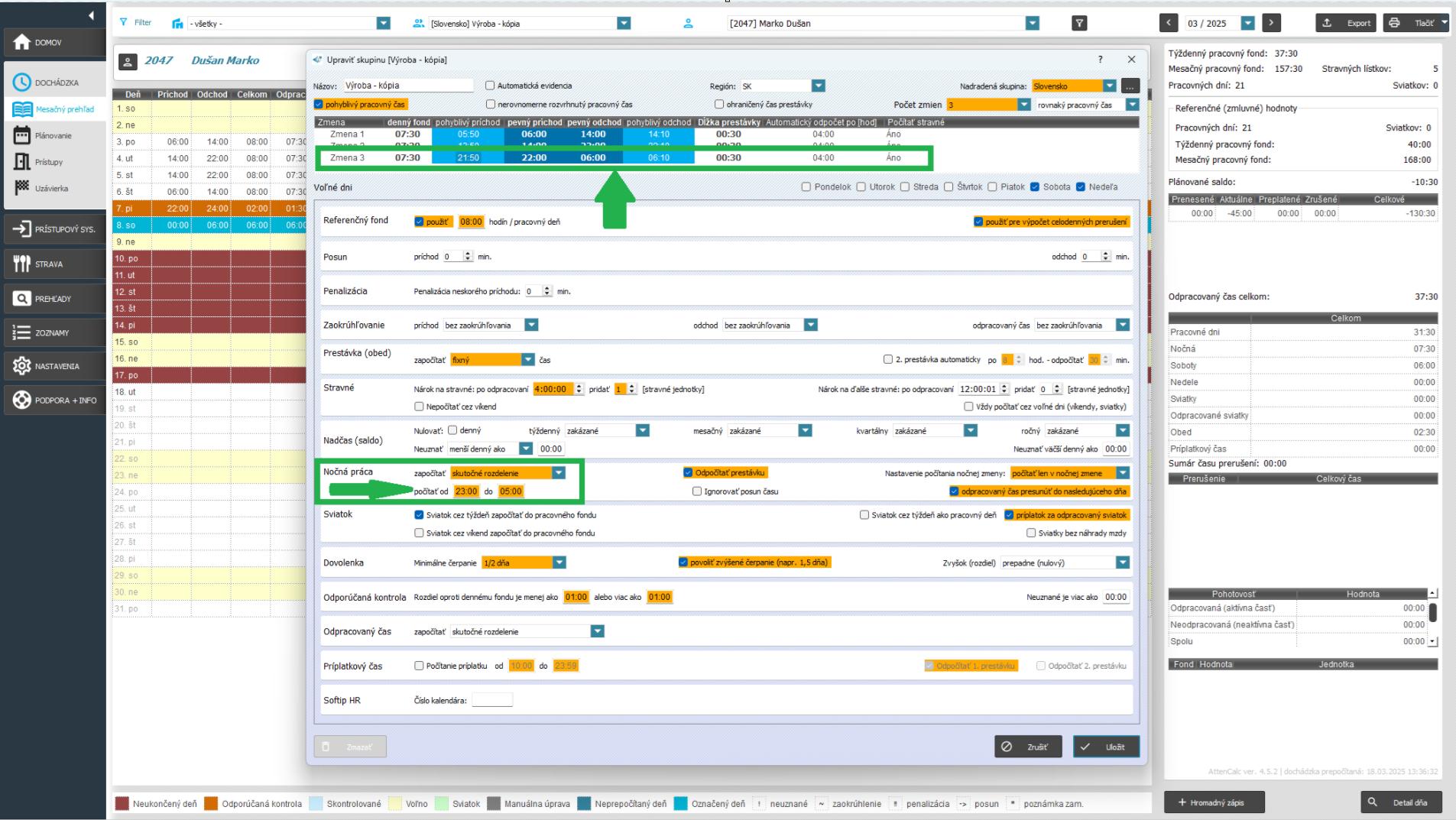Click the Zrušiť cancel button
The width and height of the screenshot is (1456, 820).
tap(1028, 747)
